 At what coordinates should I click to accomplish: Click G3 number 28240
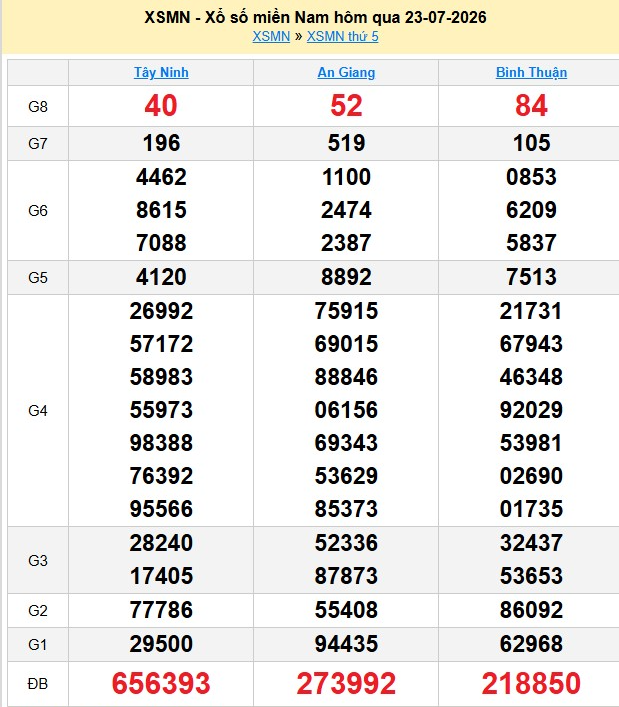coord(161,543)
